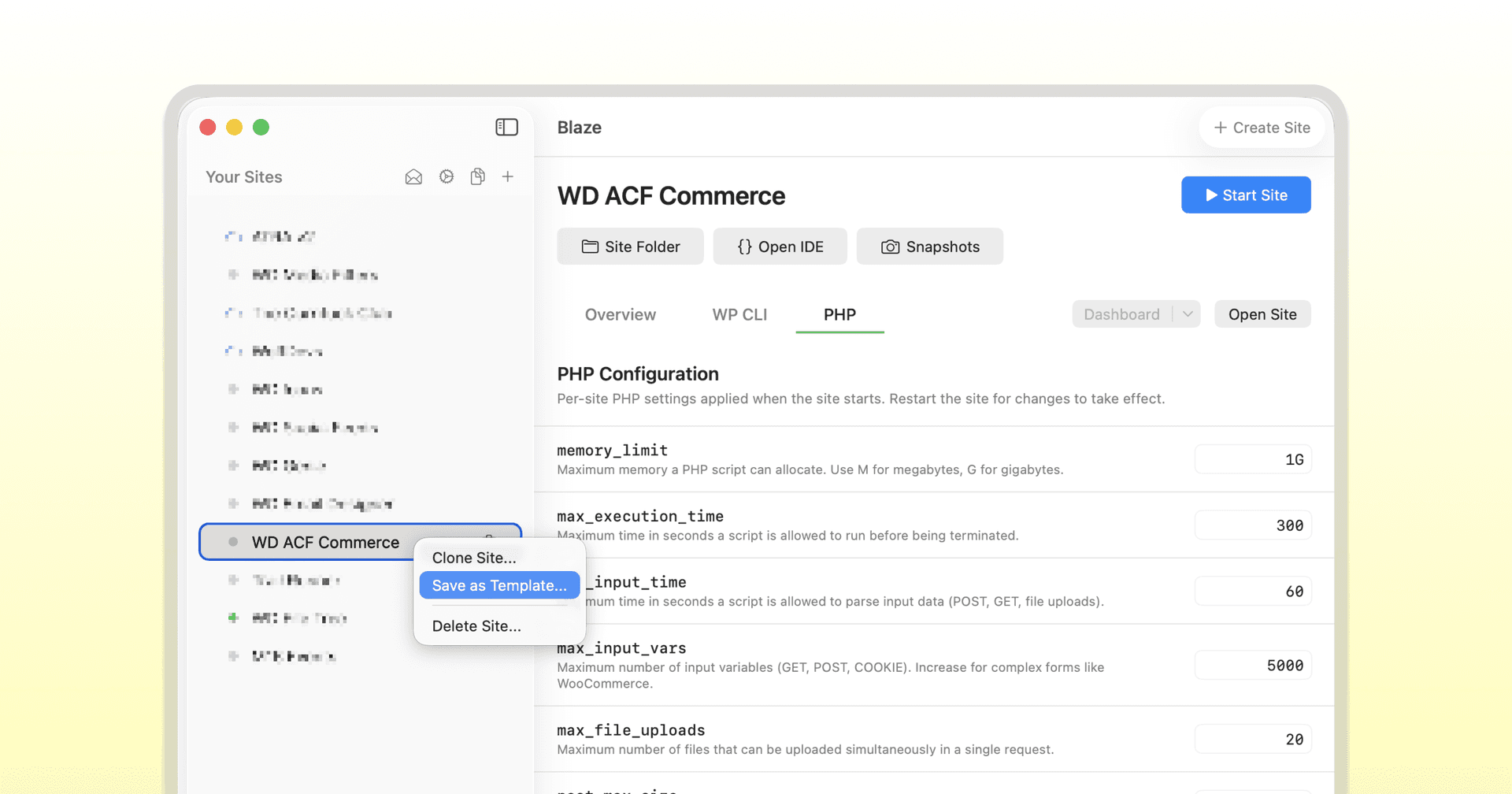Click the plus icon beside Your Sites
This screenshot has height=794, width=1512.
508,176
